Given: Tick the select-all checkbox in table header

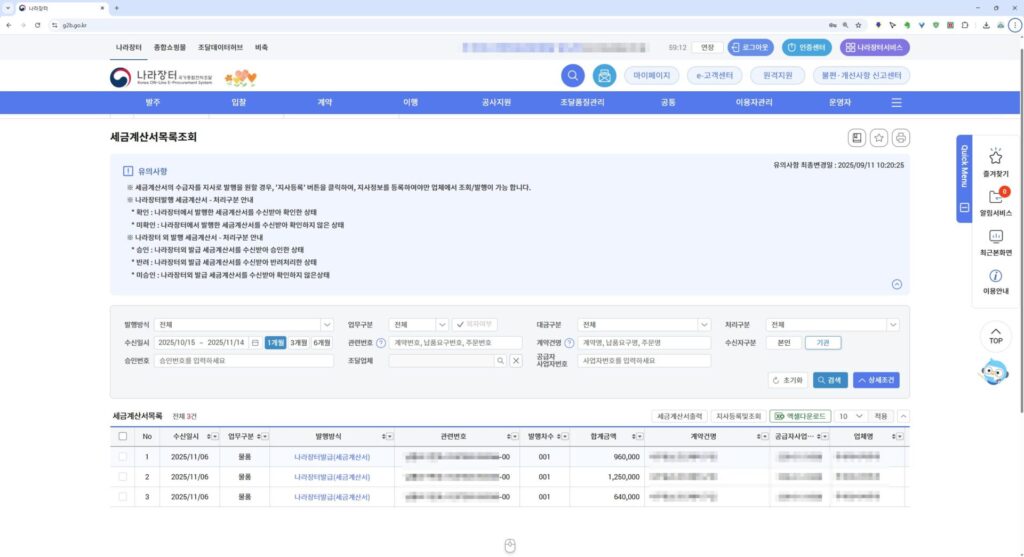Looking at the screenshot, I should [123, 436].
